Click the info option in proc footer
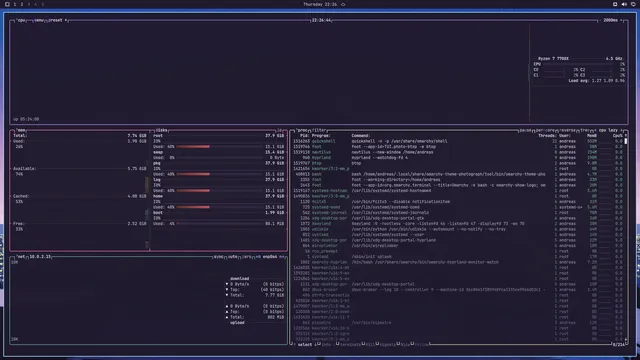 [x=326, y=345]
